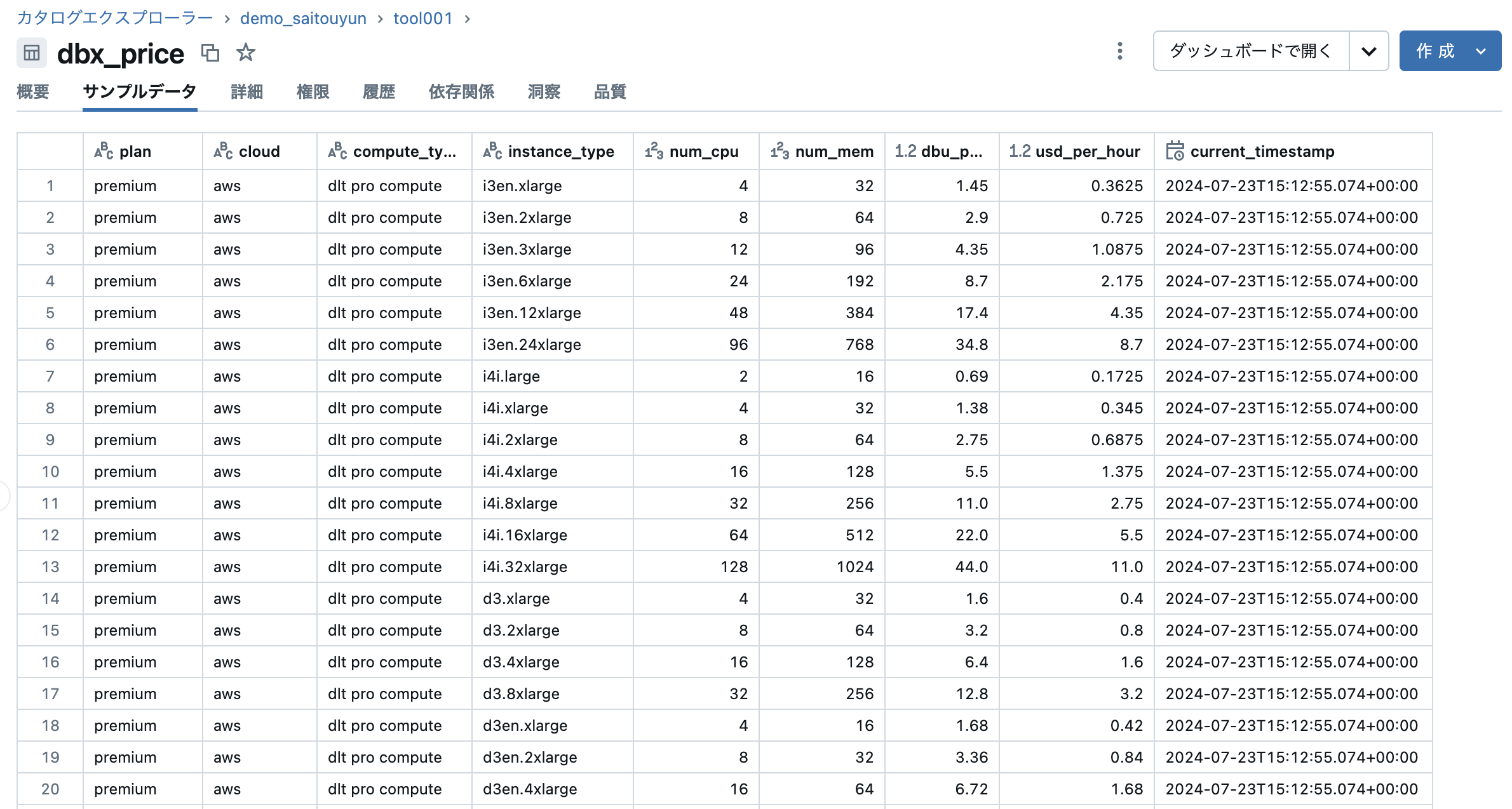Screen dimensions: 1512x809
Task: Open the カタログエクスプローラー breadcrumb link
Action: (114, 18)
